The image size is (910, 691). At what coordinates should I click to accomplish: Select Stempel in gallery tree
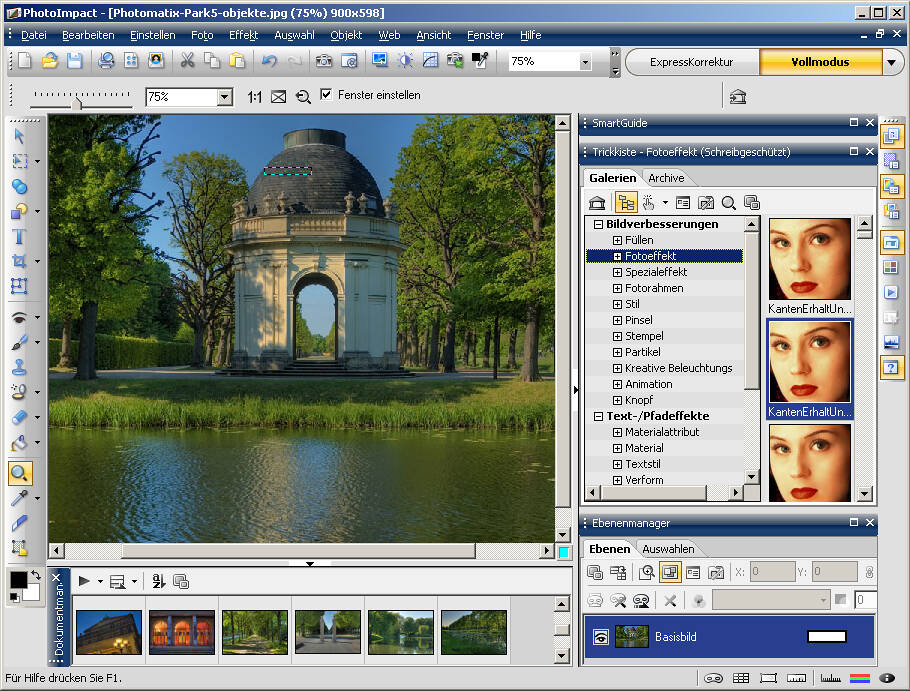pyautogui.click(x=644, y=337)
